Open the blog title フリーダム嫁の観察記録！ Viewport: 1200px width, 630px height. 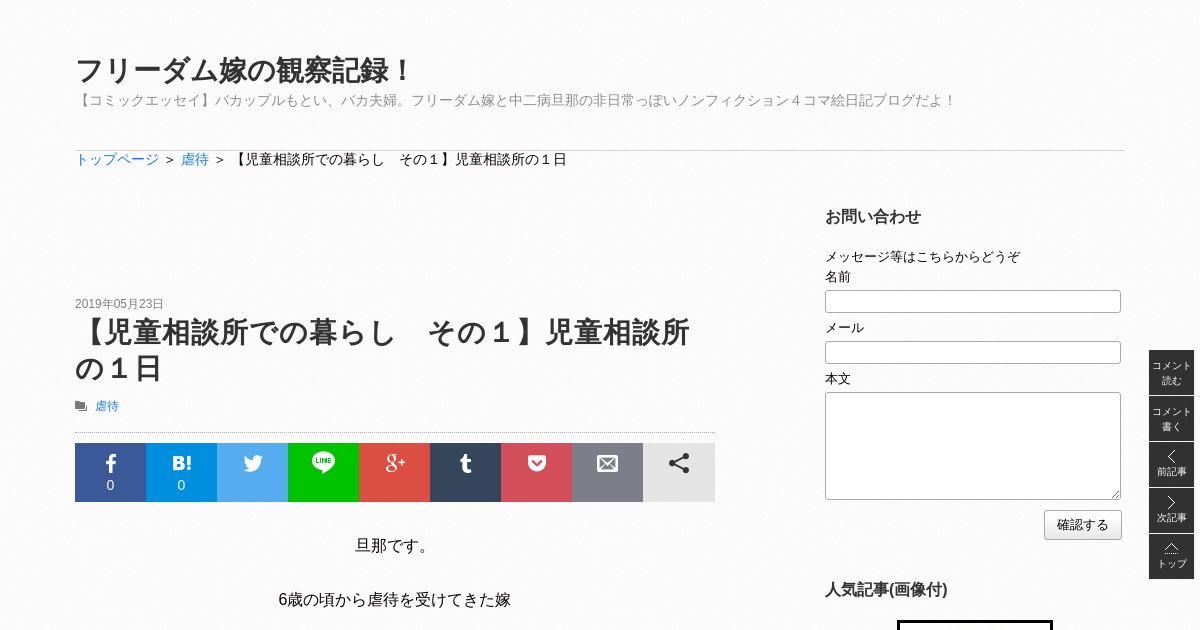[x=244, y=71]
